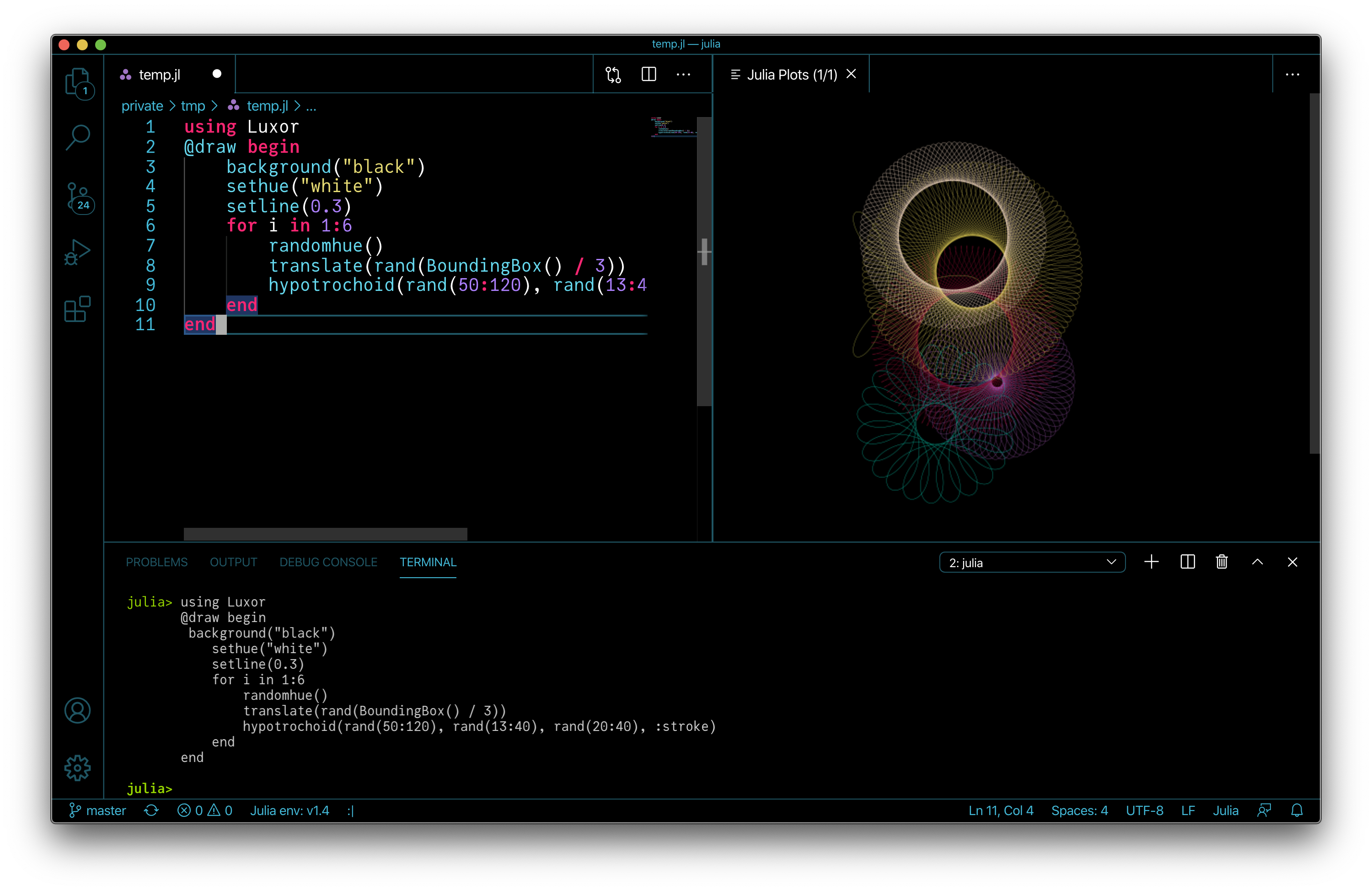Expand the 'tmp' breadcrumb folder

coord(193,106)
